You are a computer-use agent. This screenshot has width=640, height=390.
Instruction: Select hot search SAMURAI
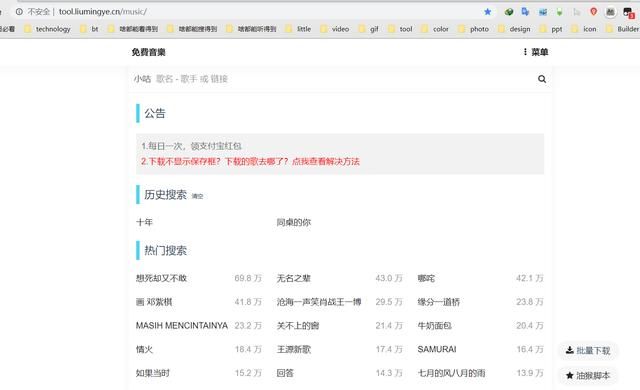(437, 349)
